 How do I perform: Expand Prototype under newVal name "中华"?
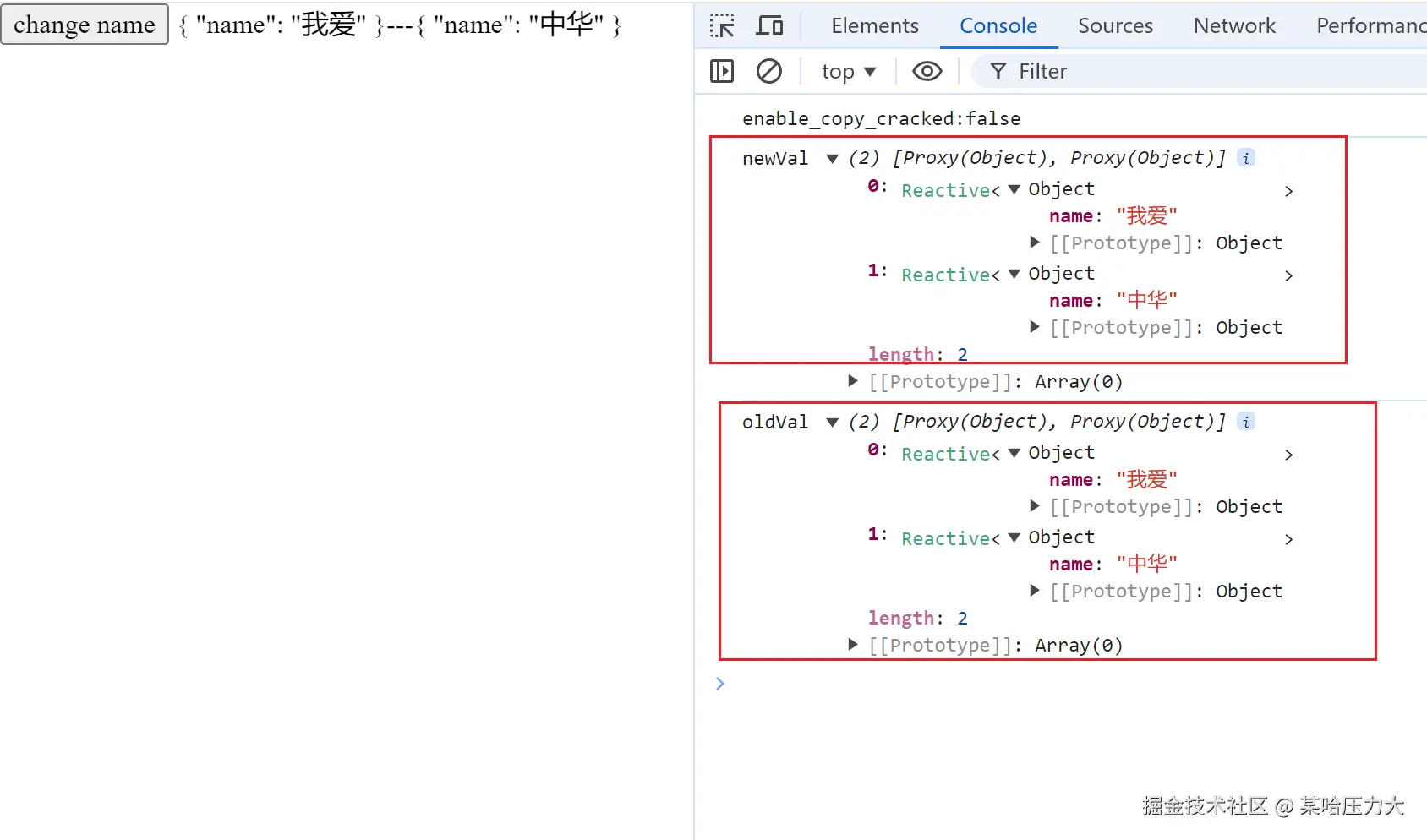(x=1035, y=327)
